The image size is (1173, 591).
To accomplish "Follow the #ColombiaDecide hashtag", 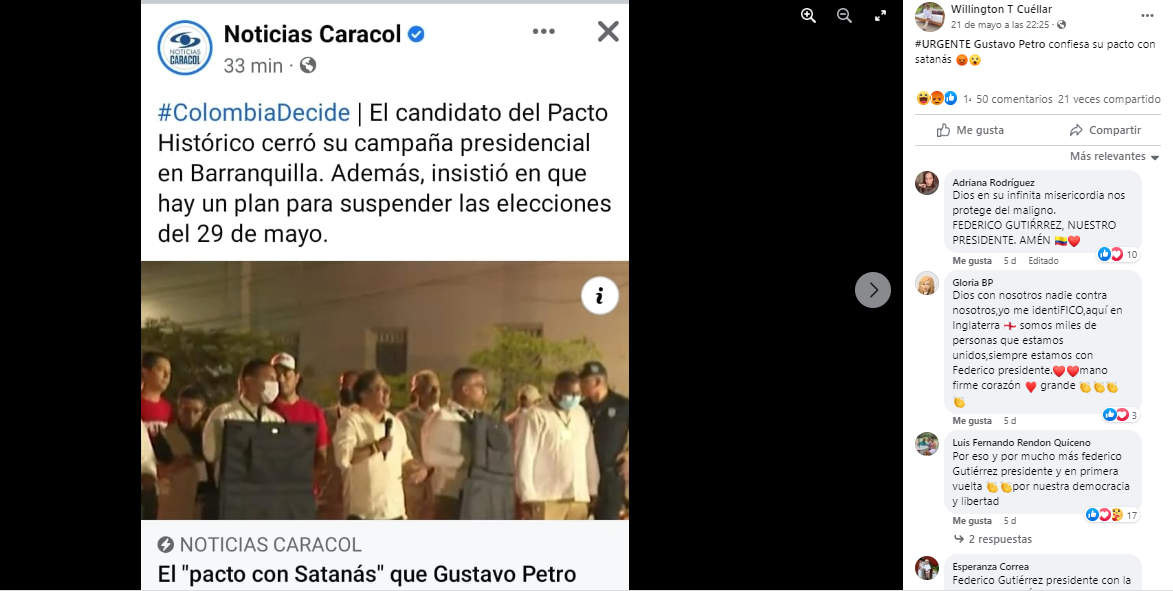I will click(254, 113).
